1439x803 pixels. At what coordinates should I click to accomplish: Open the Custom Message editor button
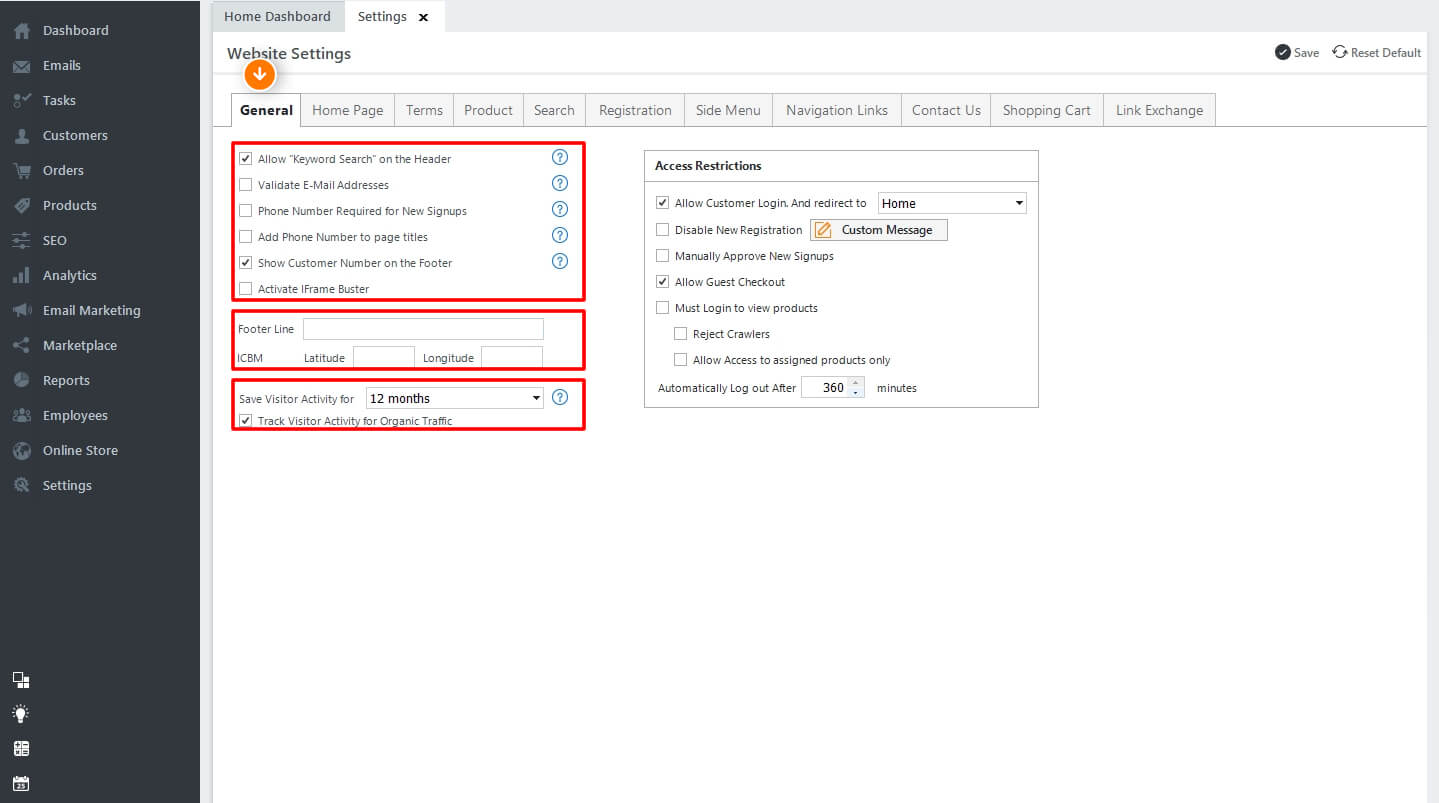tap(878, 230)
